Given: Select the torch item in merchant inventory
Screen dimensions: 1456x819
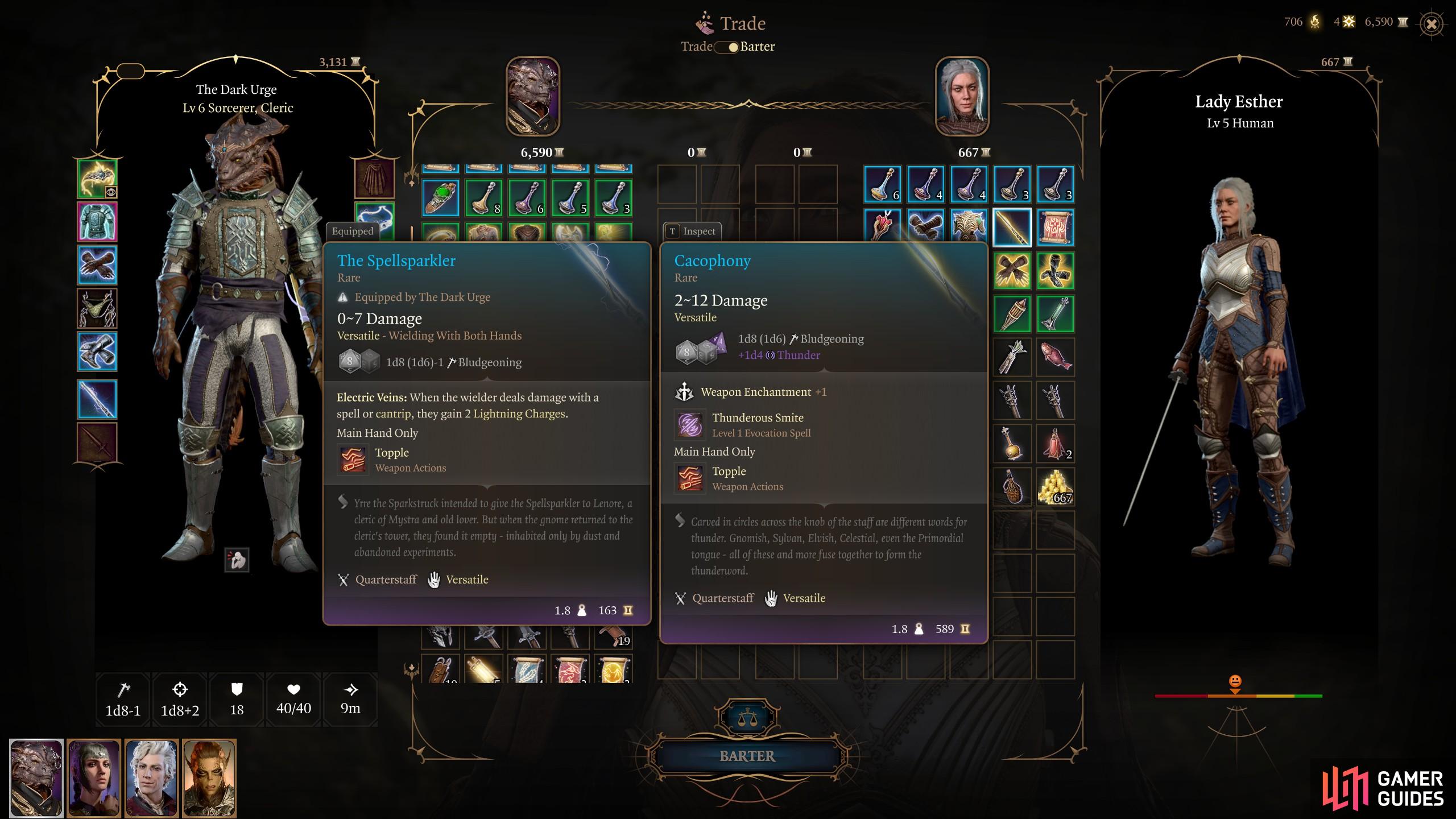Looking at the screenshot, I should pyautogui.click(x=1012, y=314).
